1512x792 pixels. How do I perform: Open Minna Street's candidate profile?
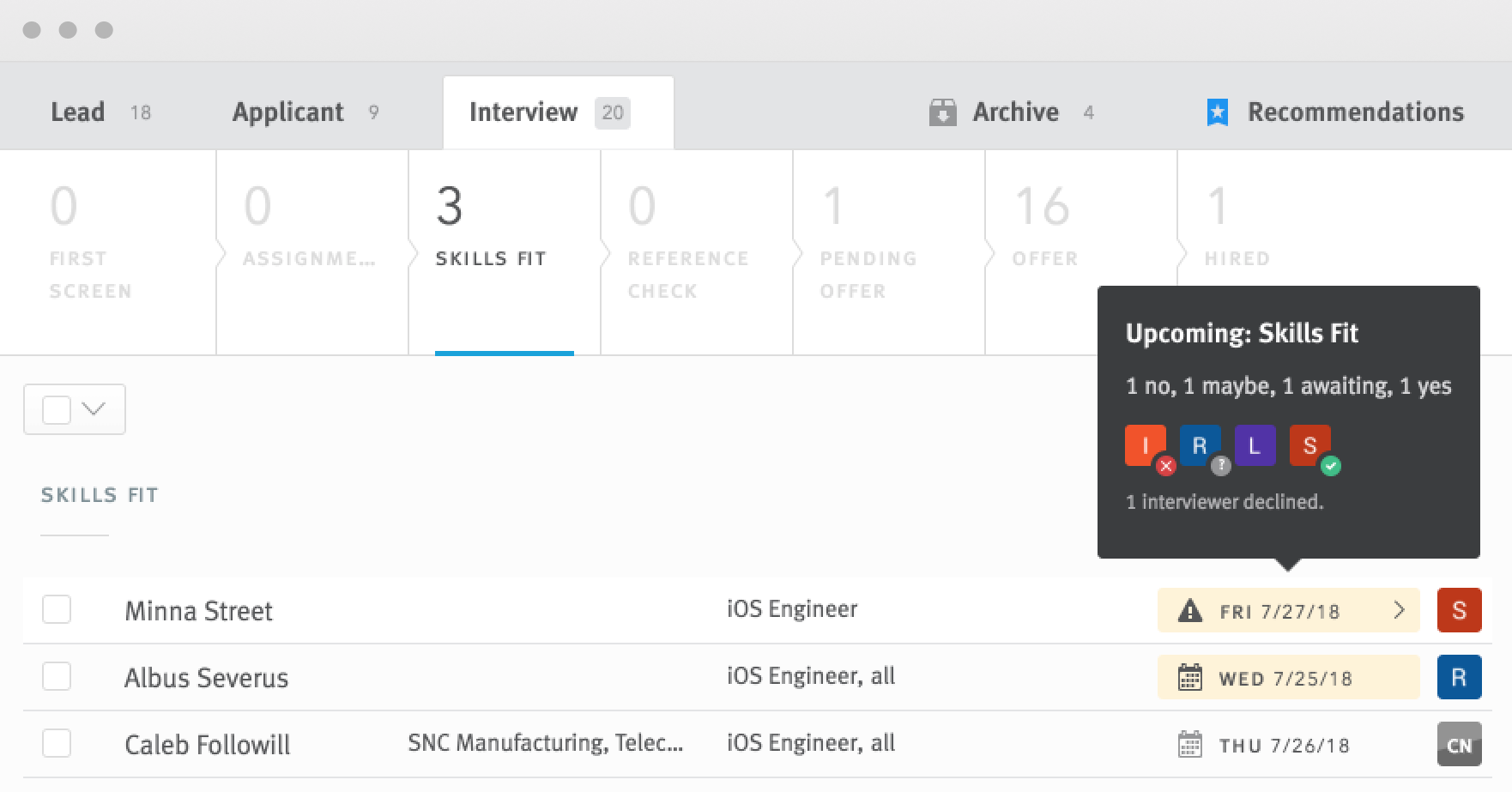point(198,611)
